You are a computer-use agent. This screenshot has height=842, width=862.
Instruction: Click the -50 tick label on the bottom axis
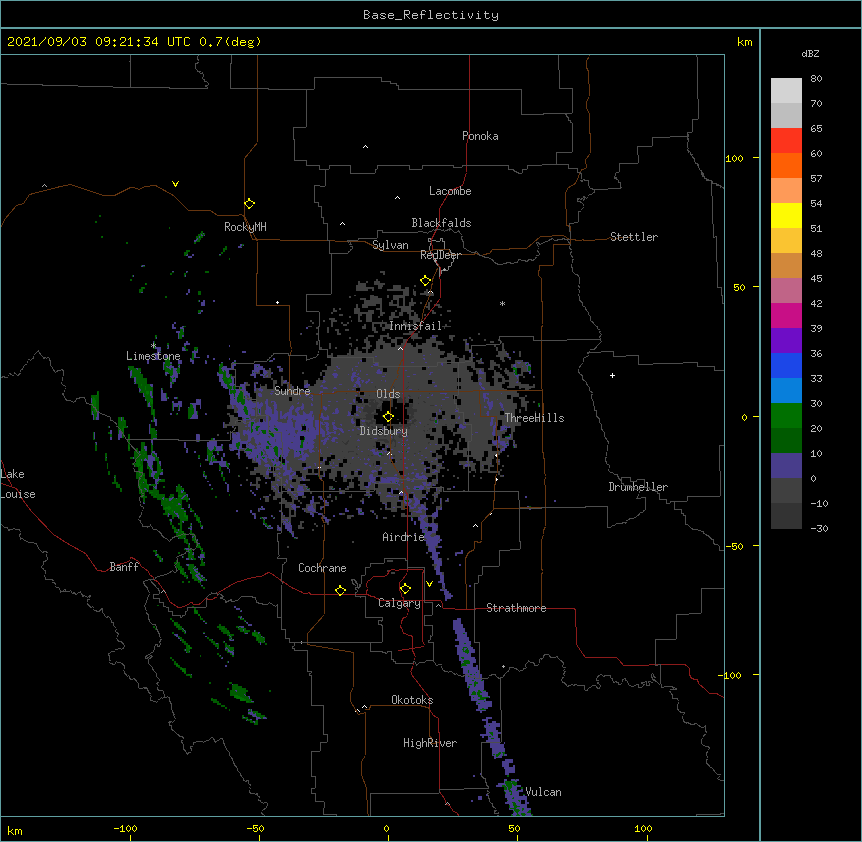(x=255, y=828)
